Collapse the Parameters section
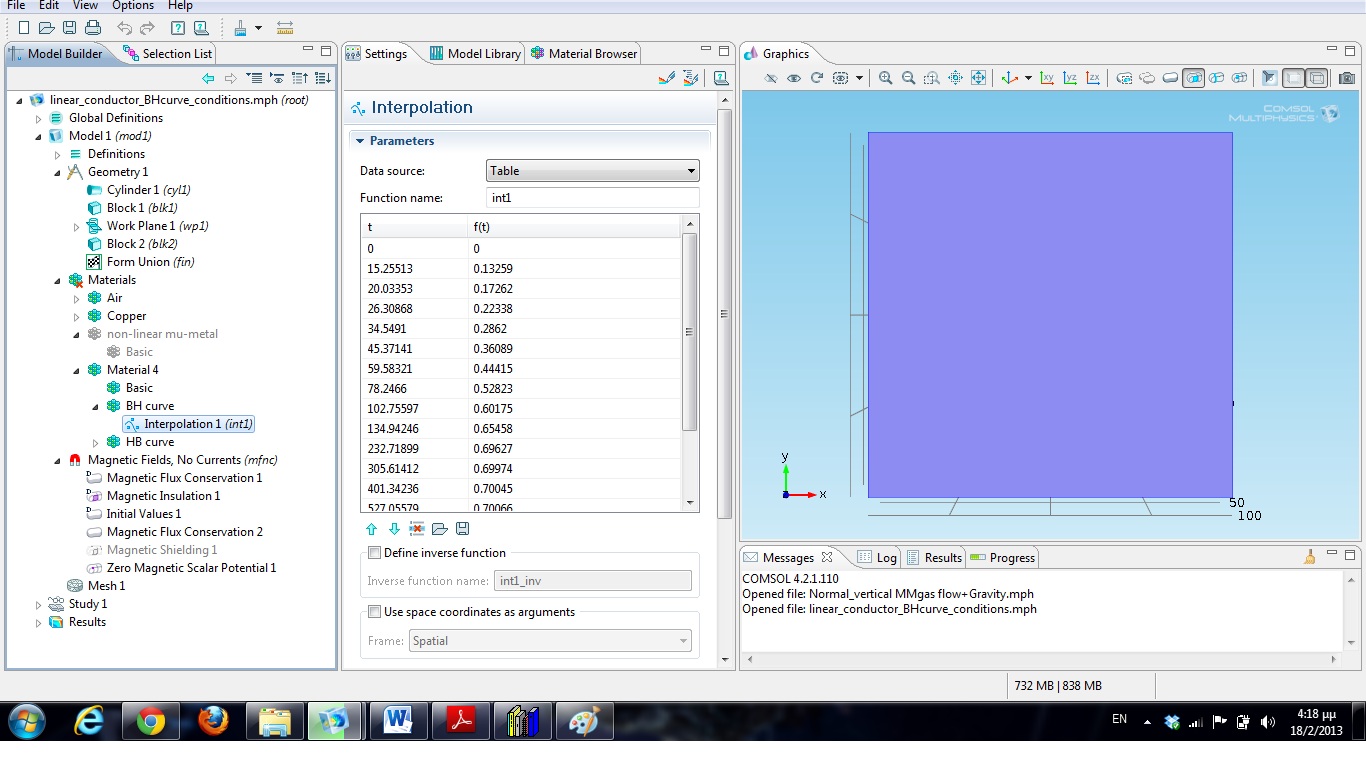This screenshot has width=1366, height=768. click(360, 141)
